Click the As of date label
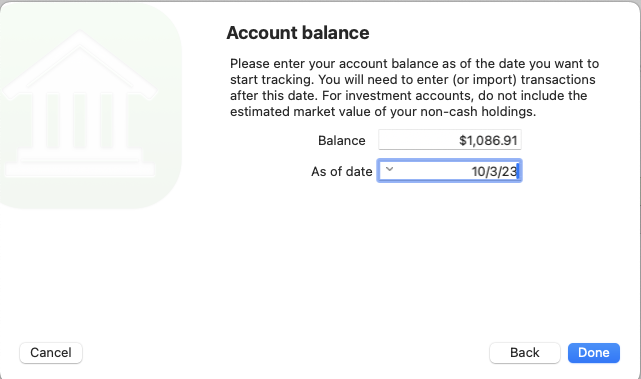Image resolution: width=641 pixels, height=379 pixels. [x=341, y=171]
